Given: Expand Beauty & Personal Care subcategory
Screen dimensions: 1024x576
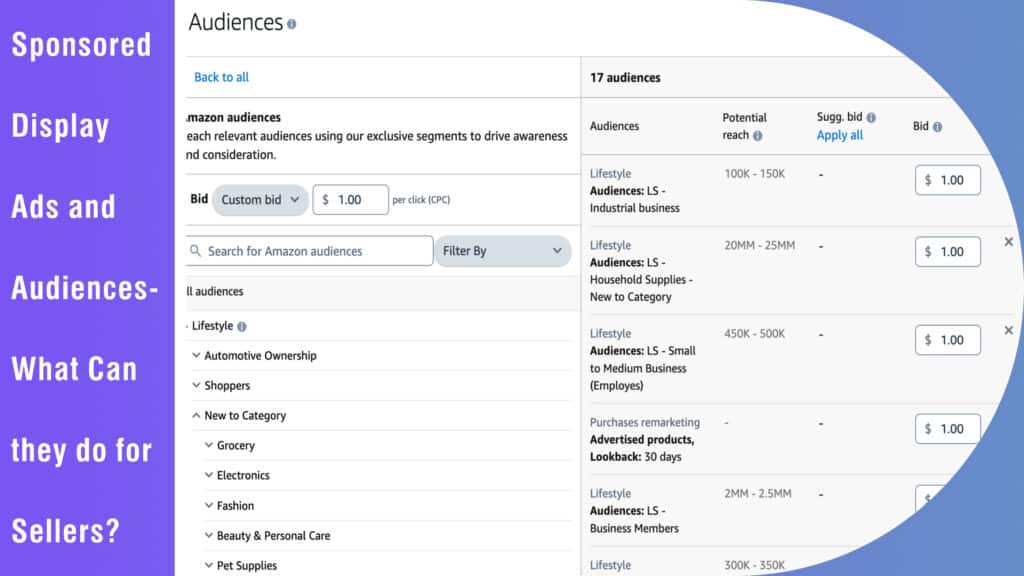Looking at the screenshot, I should (208, 536).
